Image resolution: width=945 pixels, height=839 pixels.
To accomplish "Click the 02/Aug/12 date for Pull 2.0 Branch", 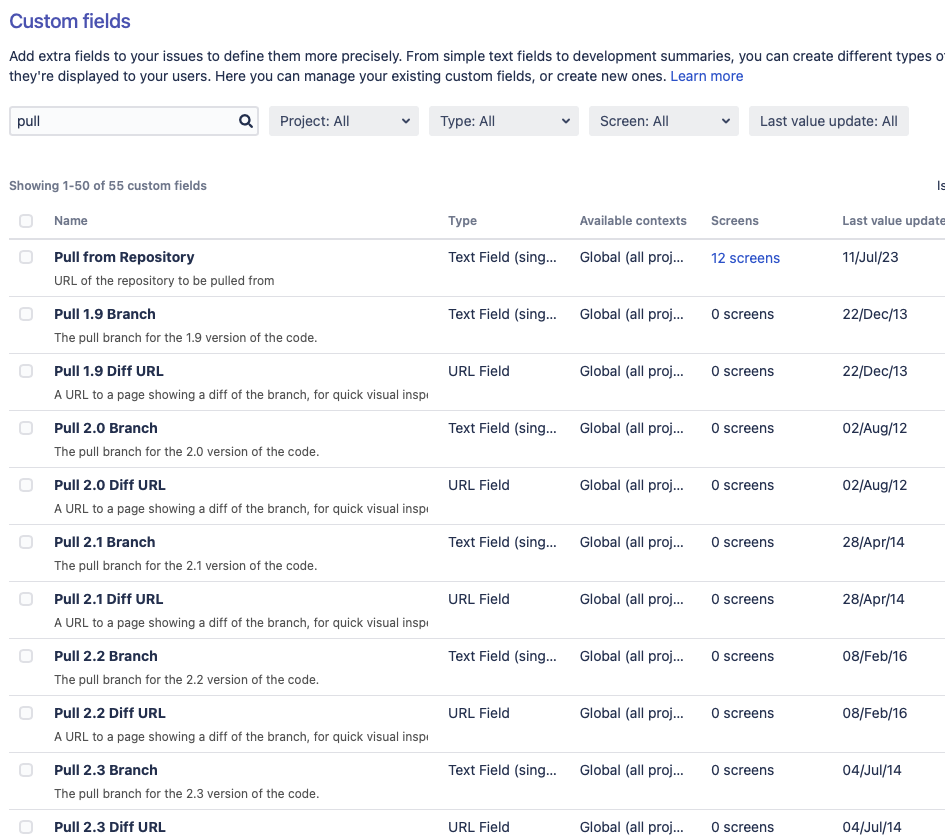I will (x=874, y=428).
